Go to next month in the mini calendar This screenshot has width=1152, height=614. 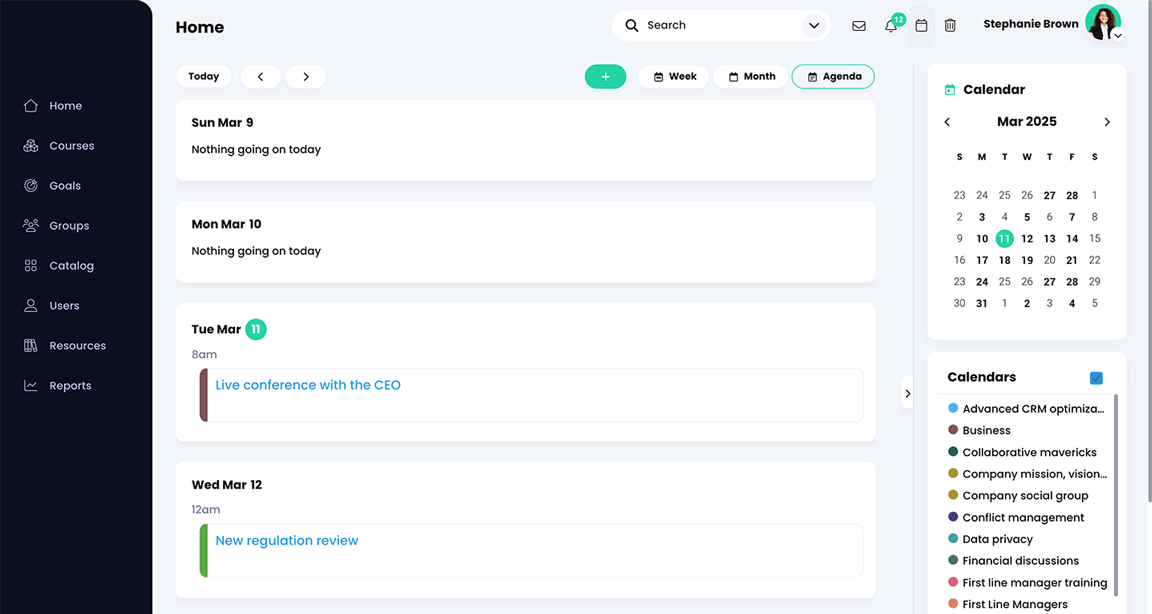1107,121
